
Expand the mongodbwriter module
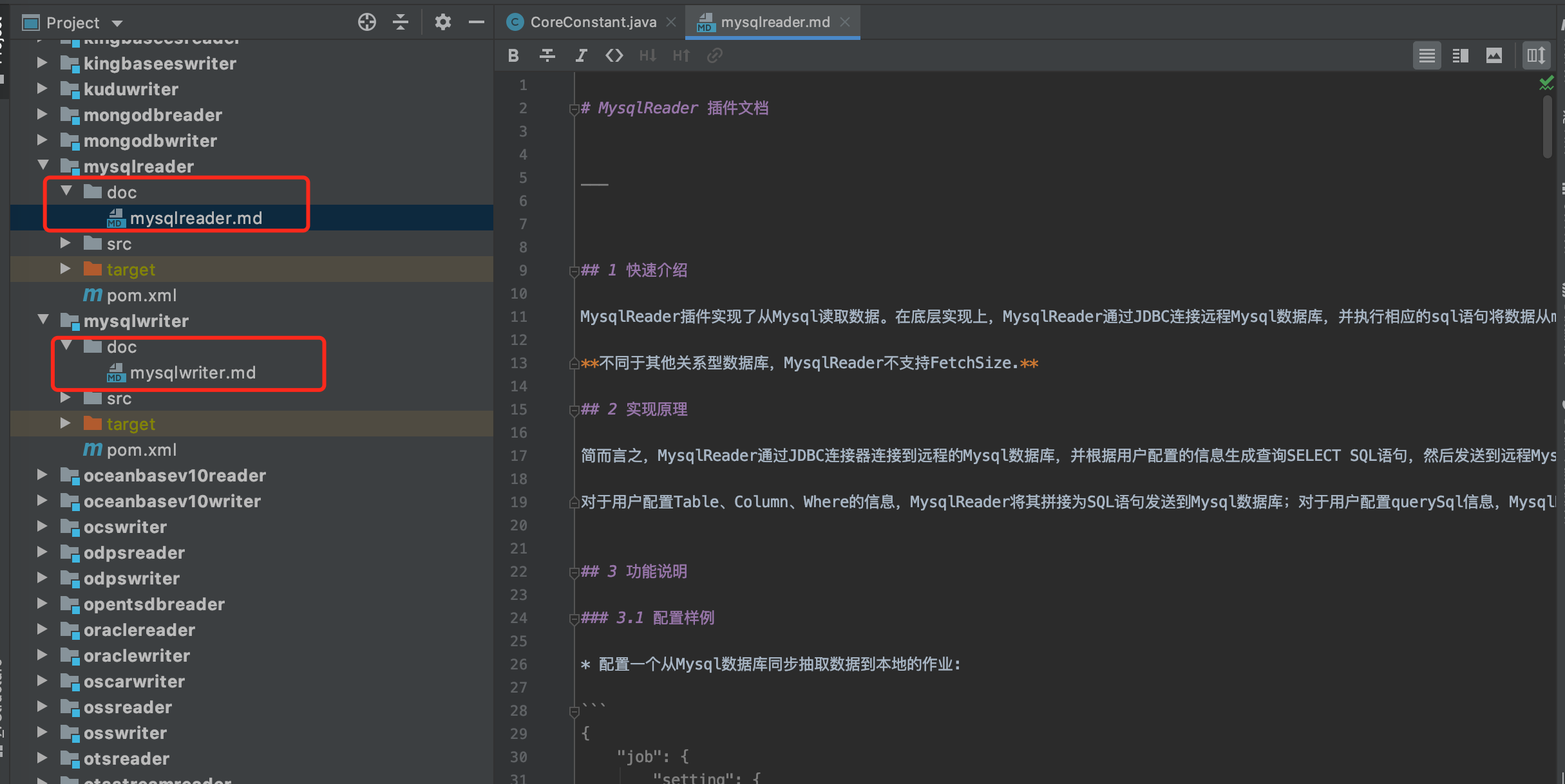point(42,140)
